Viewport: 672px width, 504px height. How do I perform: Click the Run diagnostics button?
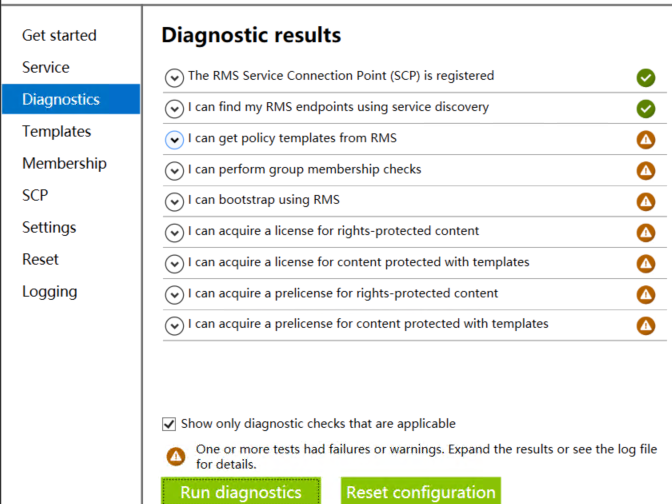(241, 491)
